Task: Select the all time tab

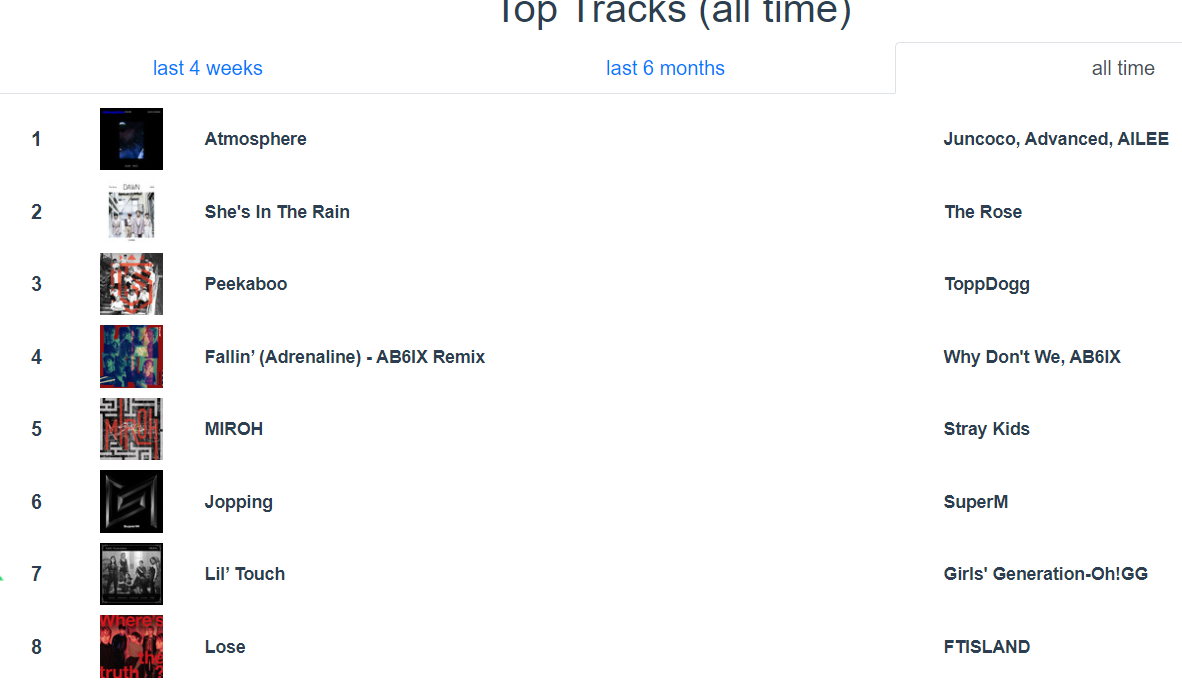Action: pos(1122,69)
